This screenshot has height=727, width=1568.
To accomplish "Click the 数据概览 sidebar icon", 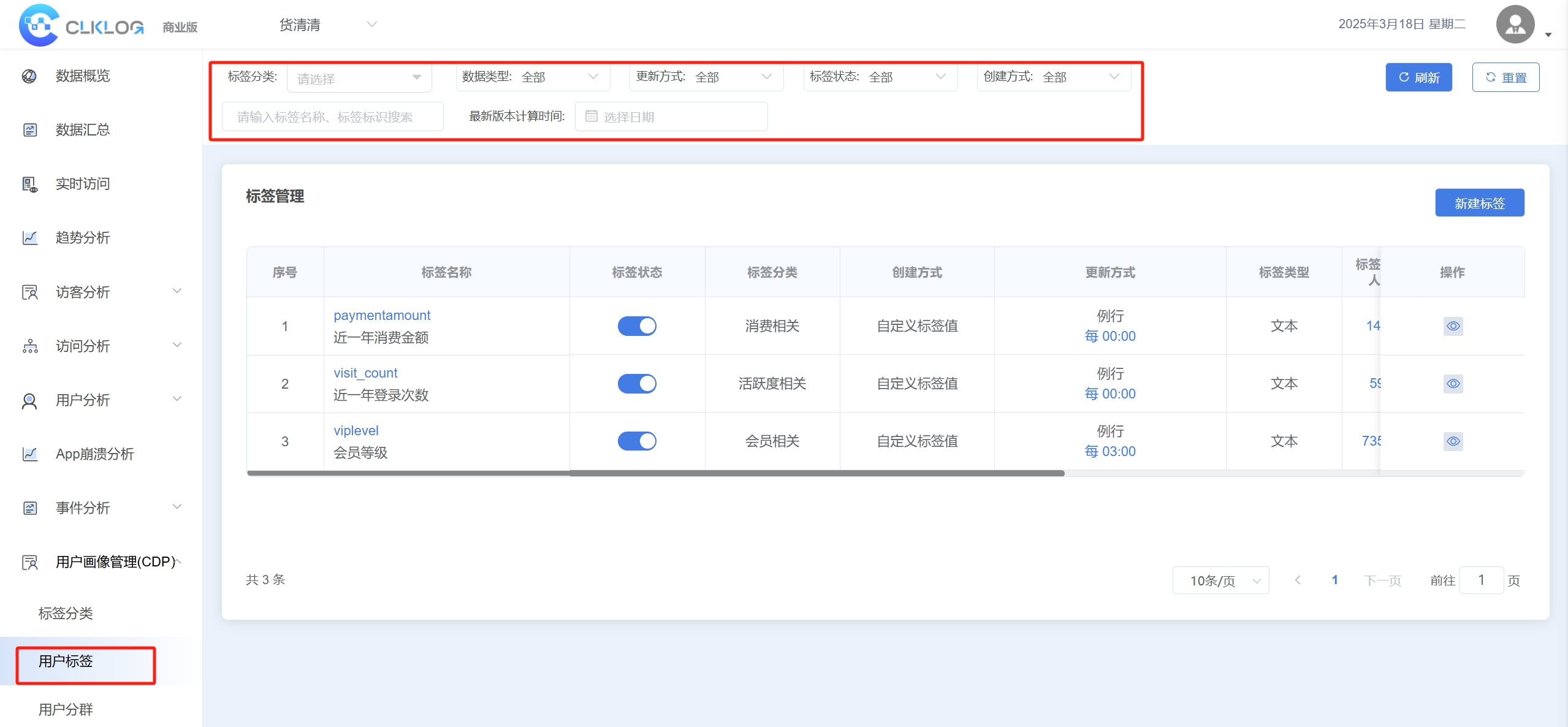I will [x=29, y=76].
